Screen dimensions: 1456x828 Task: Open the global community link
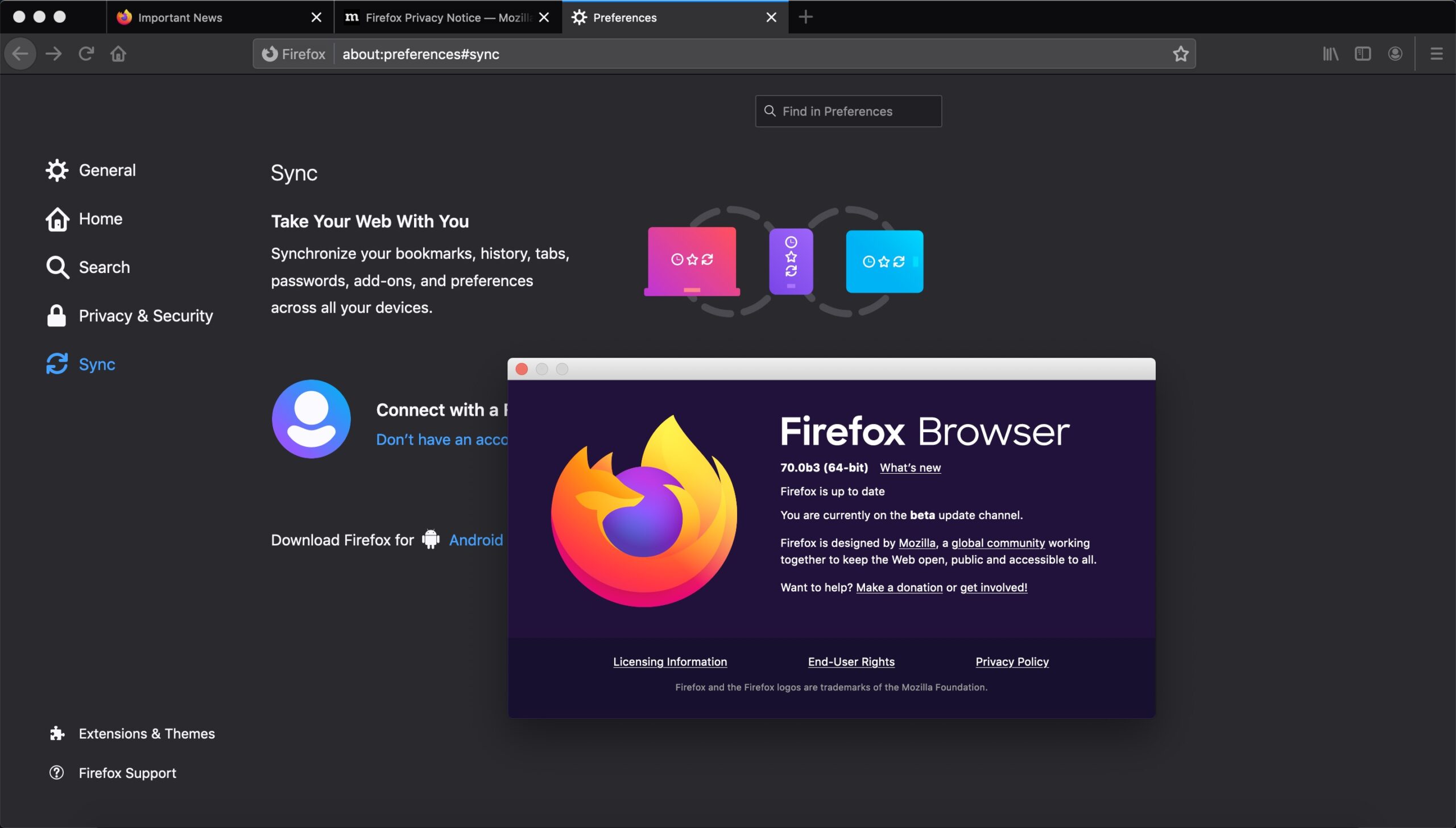click(x=998, y=543)
